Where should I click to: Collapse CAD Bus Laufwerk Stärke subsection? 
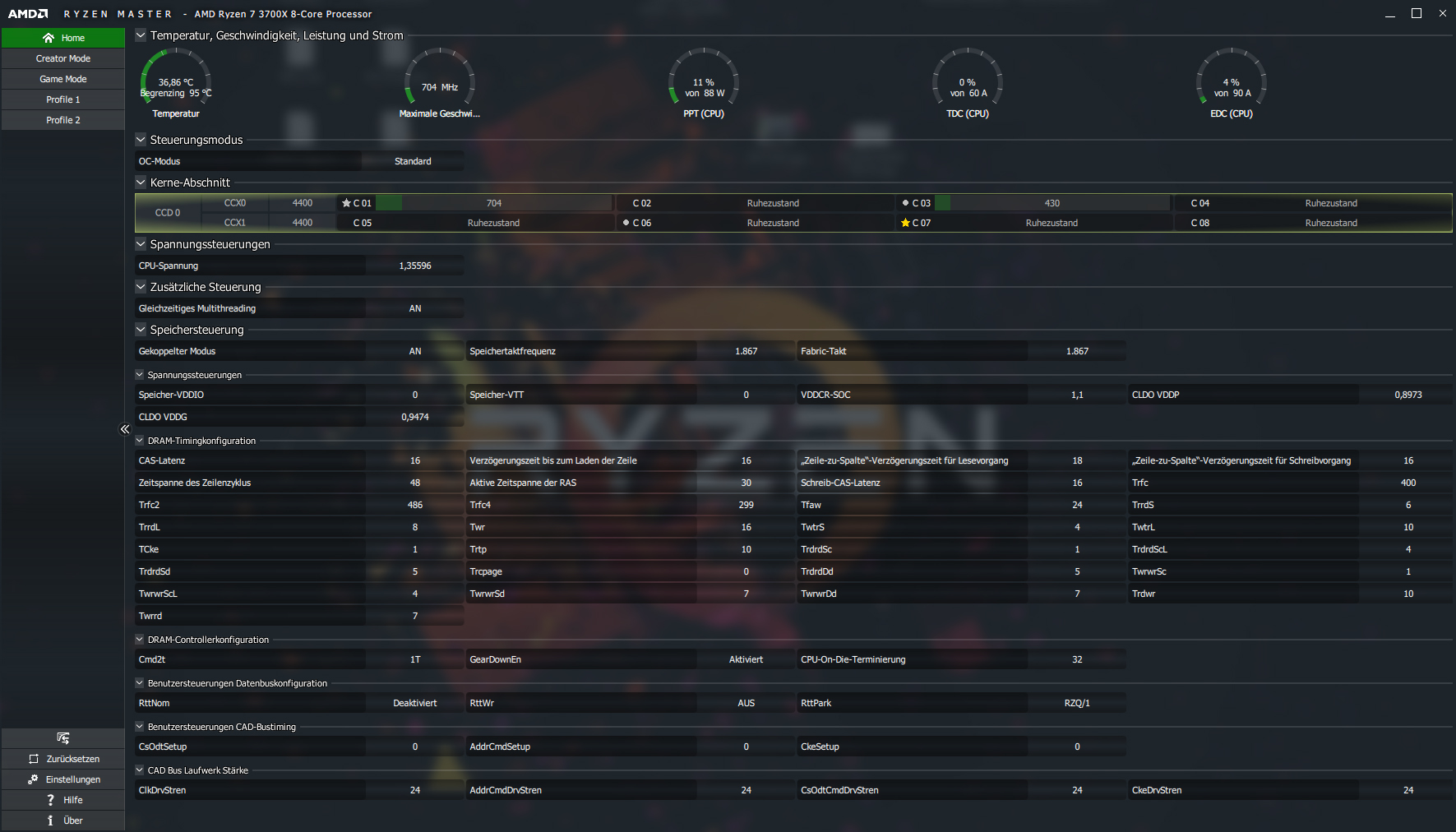140,770
